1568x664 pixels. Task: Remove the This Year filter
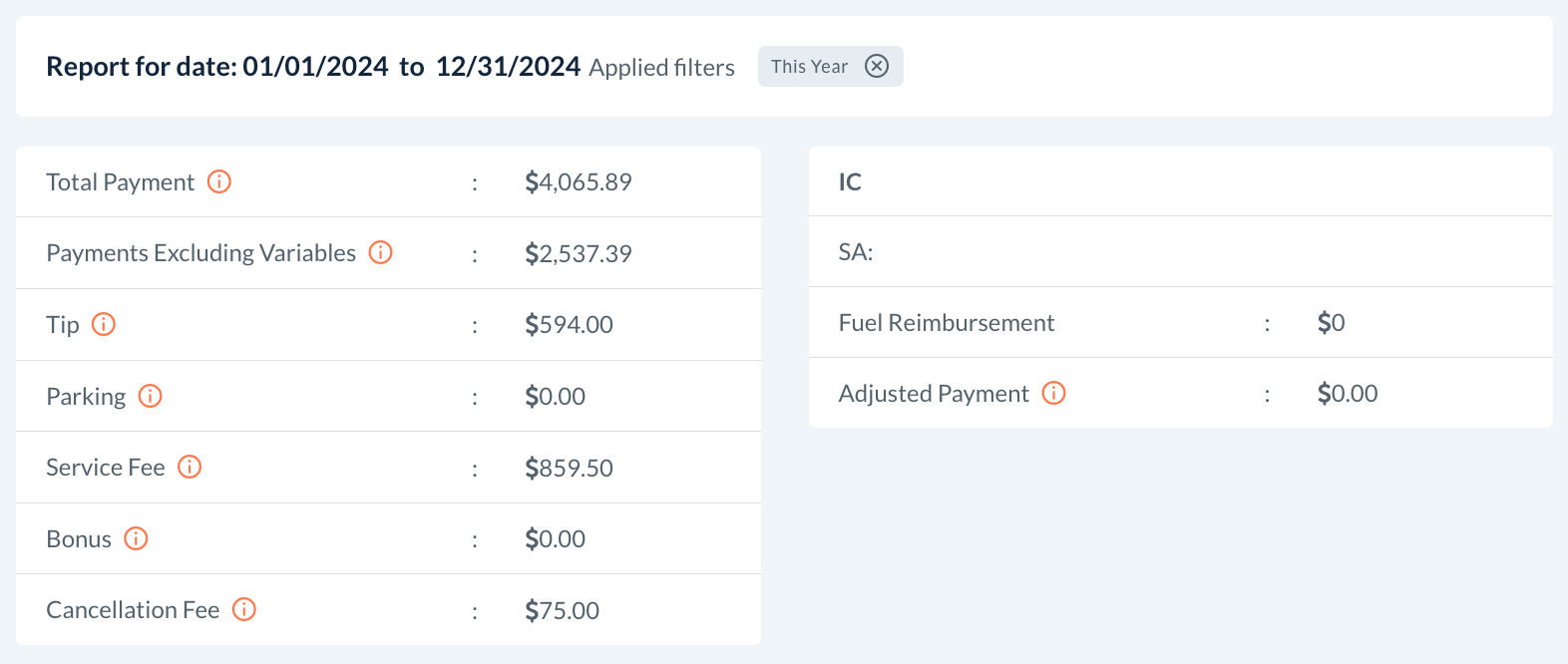click(x=877, y=66)
